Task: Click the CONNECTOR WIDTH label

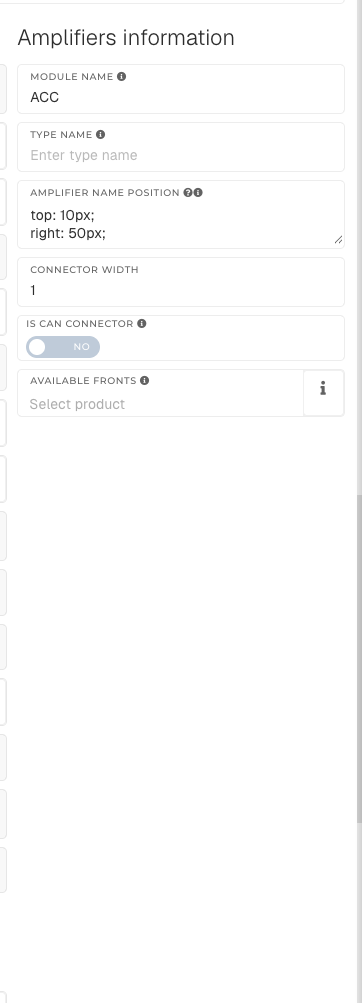Action: pos(84,270)
